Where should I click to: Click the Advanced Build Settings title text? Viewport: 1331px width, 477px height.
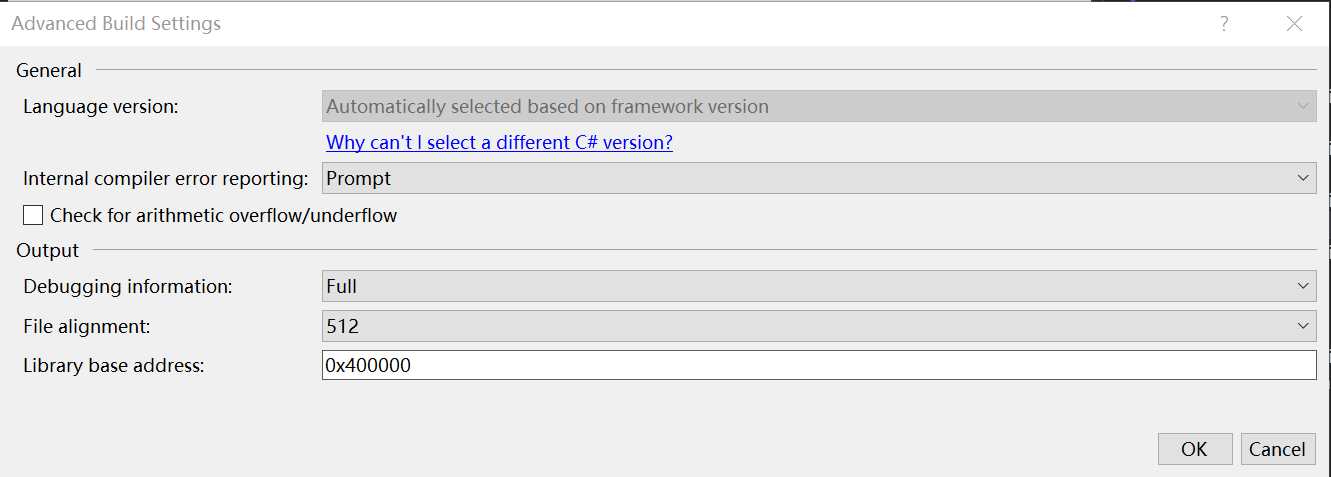(116, 23)
